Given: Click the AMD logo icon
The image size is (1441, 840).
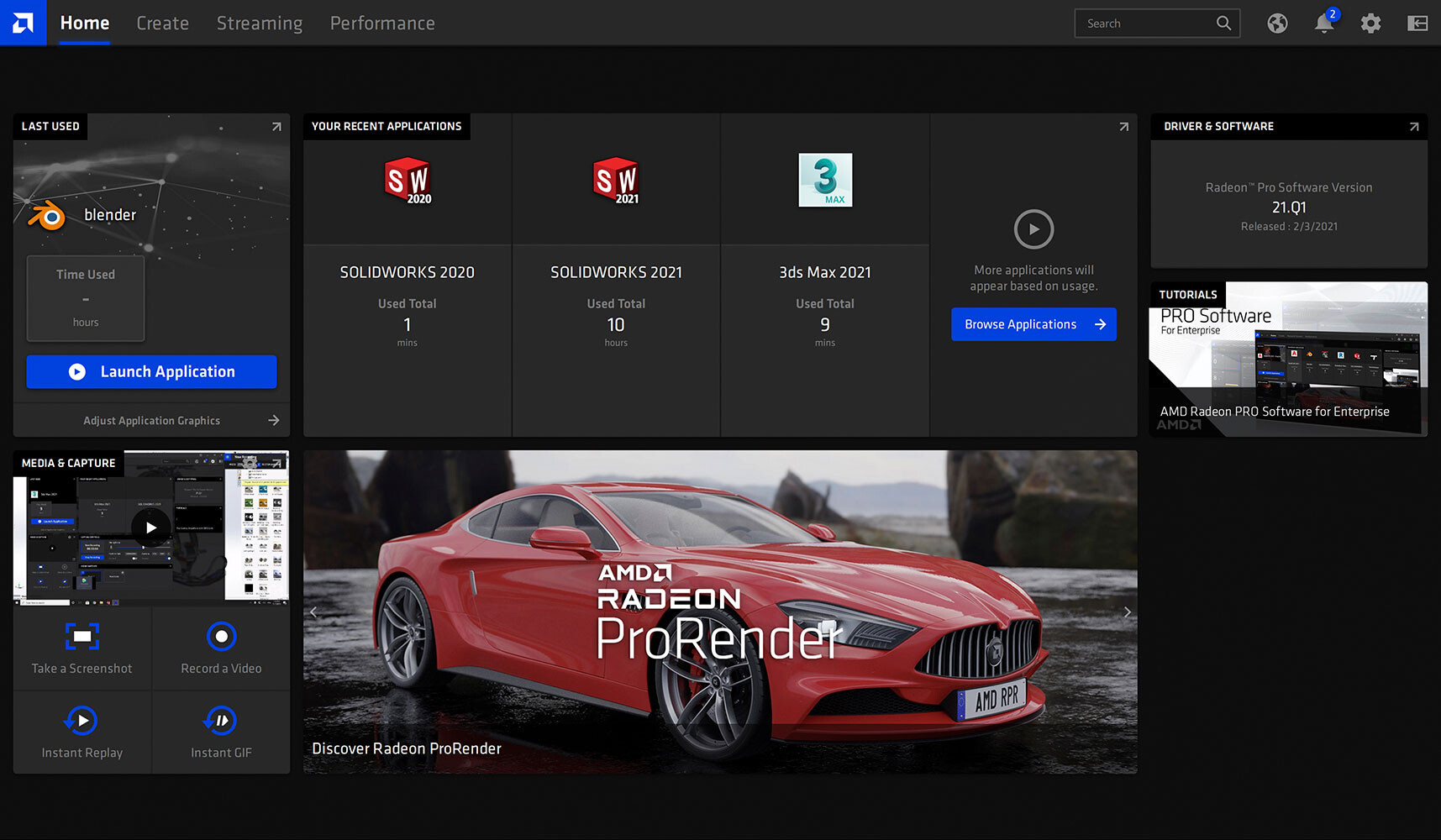Looking at the screenshot, I should (23, 23).
